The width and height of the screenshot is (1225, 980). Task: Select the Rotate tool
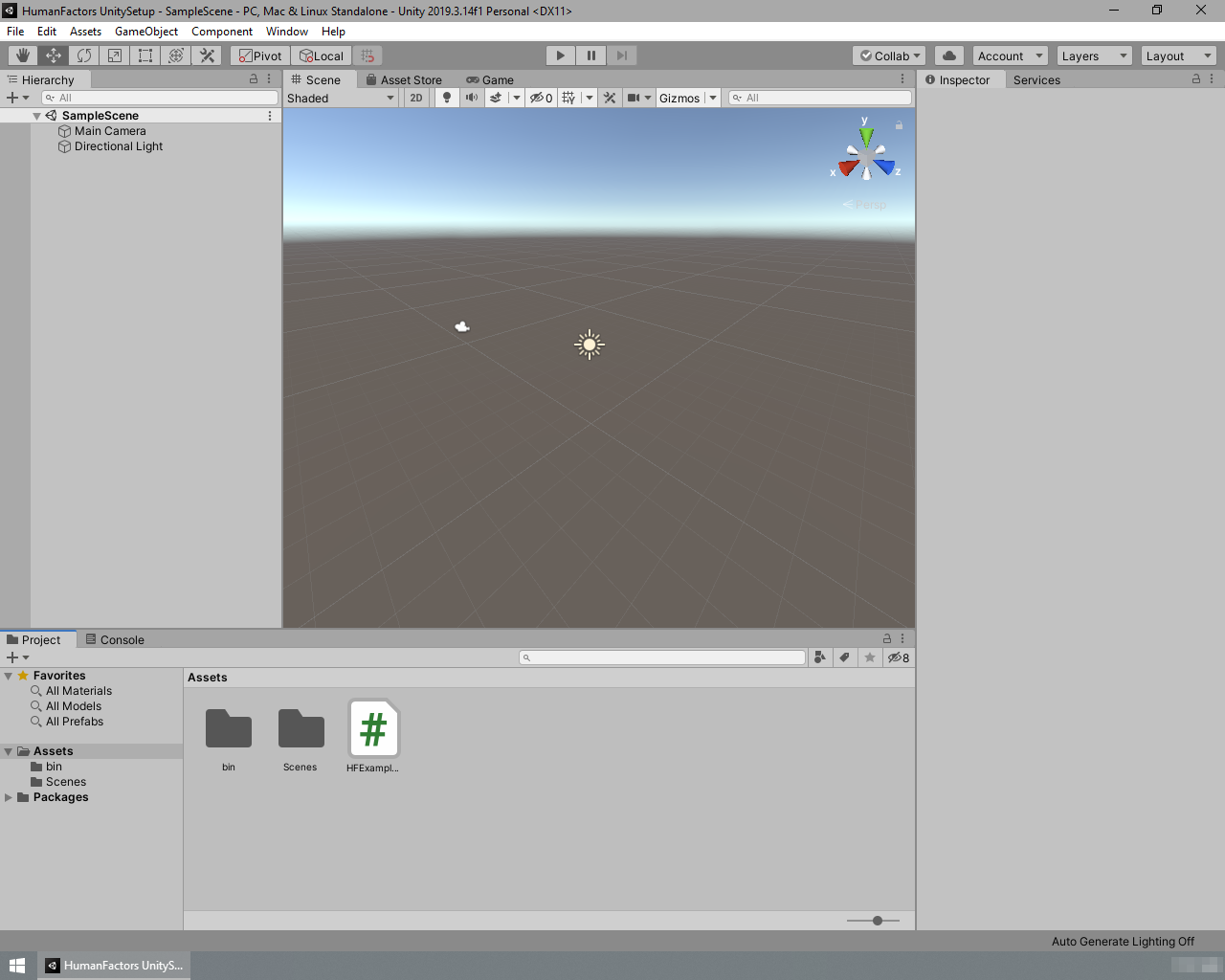(x=84, y=56)
